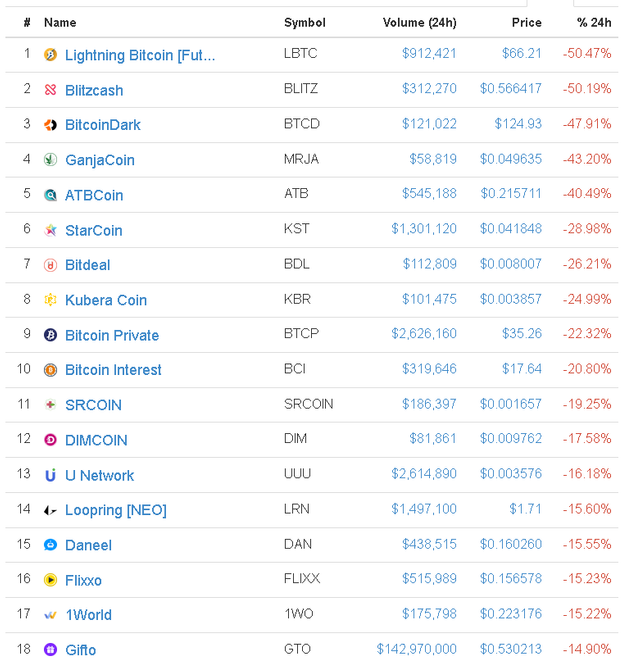The height and width of the screenshot is (664, 640).
Task: Click the Daneel blue robot icon
Action: pos(50,545)
